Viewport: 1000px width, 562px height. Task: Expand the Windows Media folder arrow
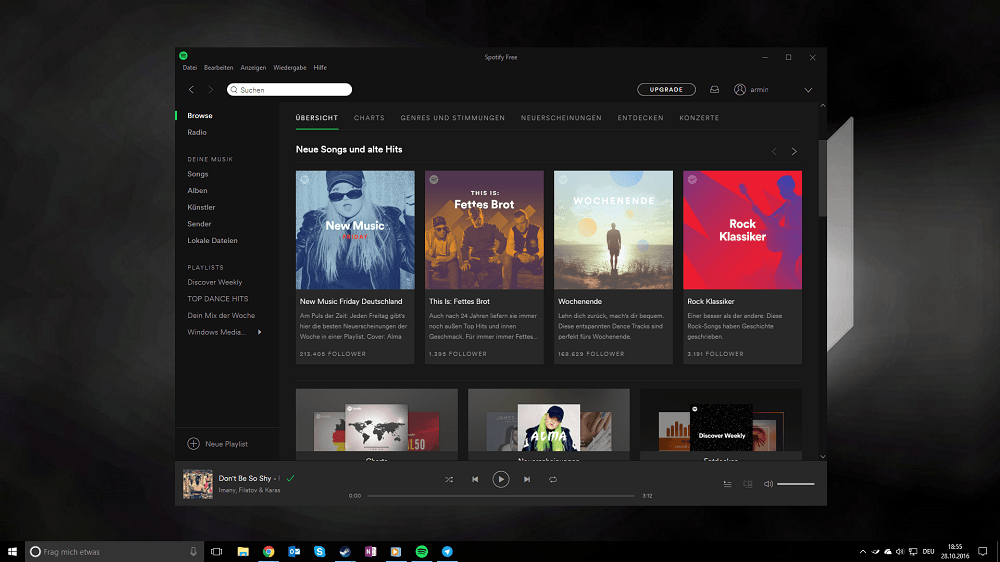pos(260,332)
